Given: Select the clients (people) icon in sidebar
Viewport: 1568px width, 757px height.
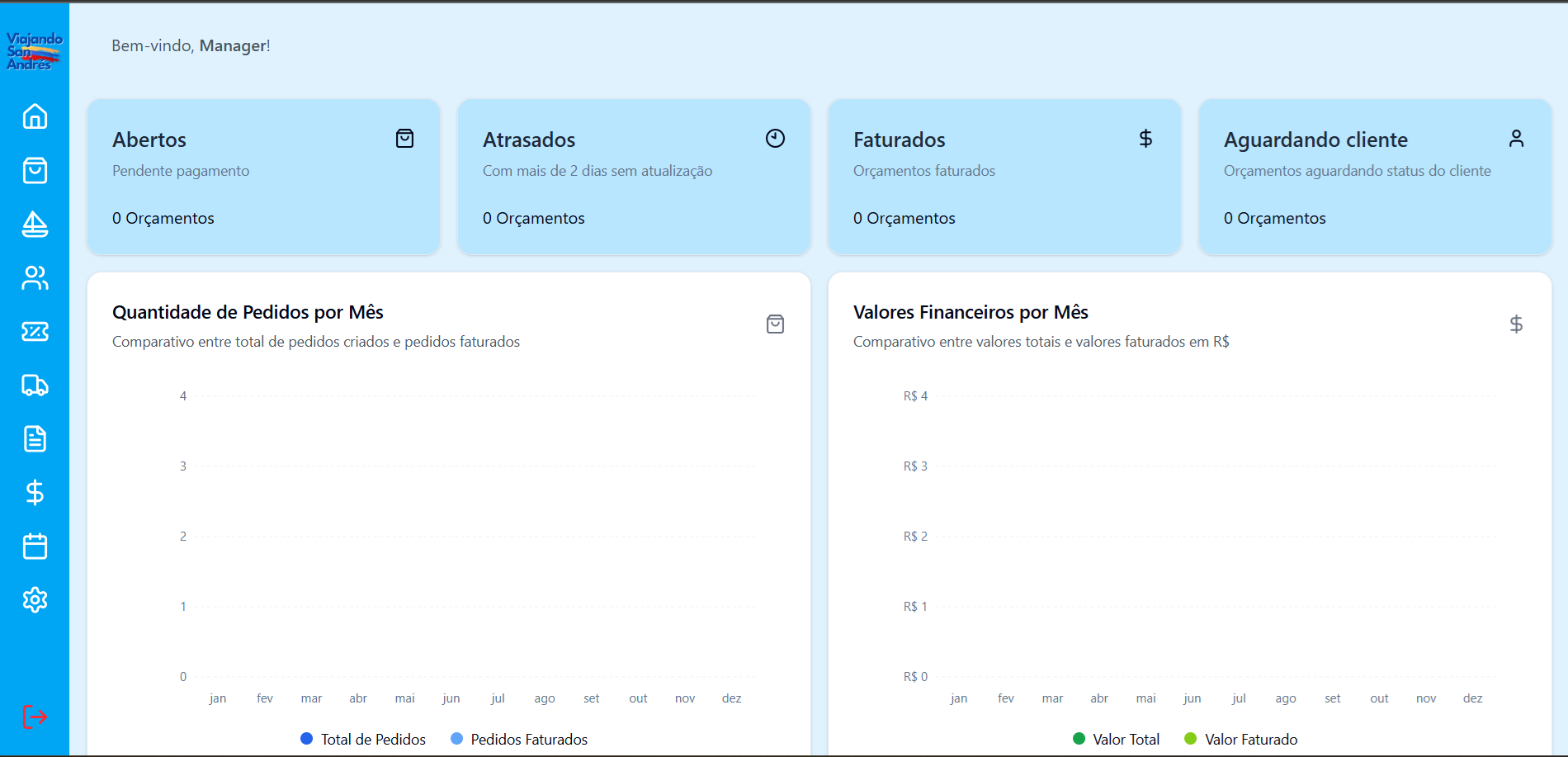Looking at the screenshot, I should (x=35, y=278).
